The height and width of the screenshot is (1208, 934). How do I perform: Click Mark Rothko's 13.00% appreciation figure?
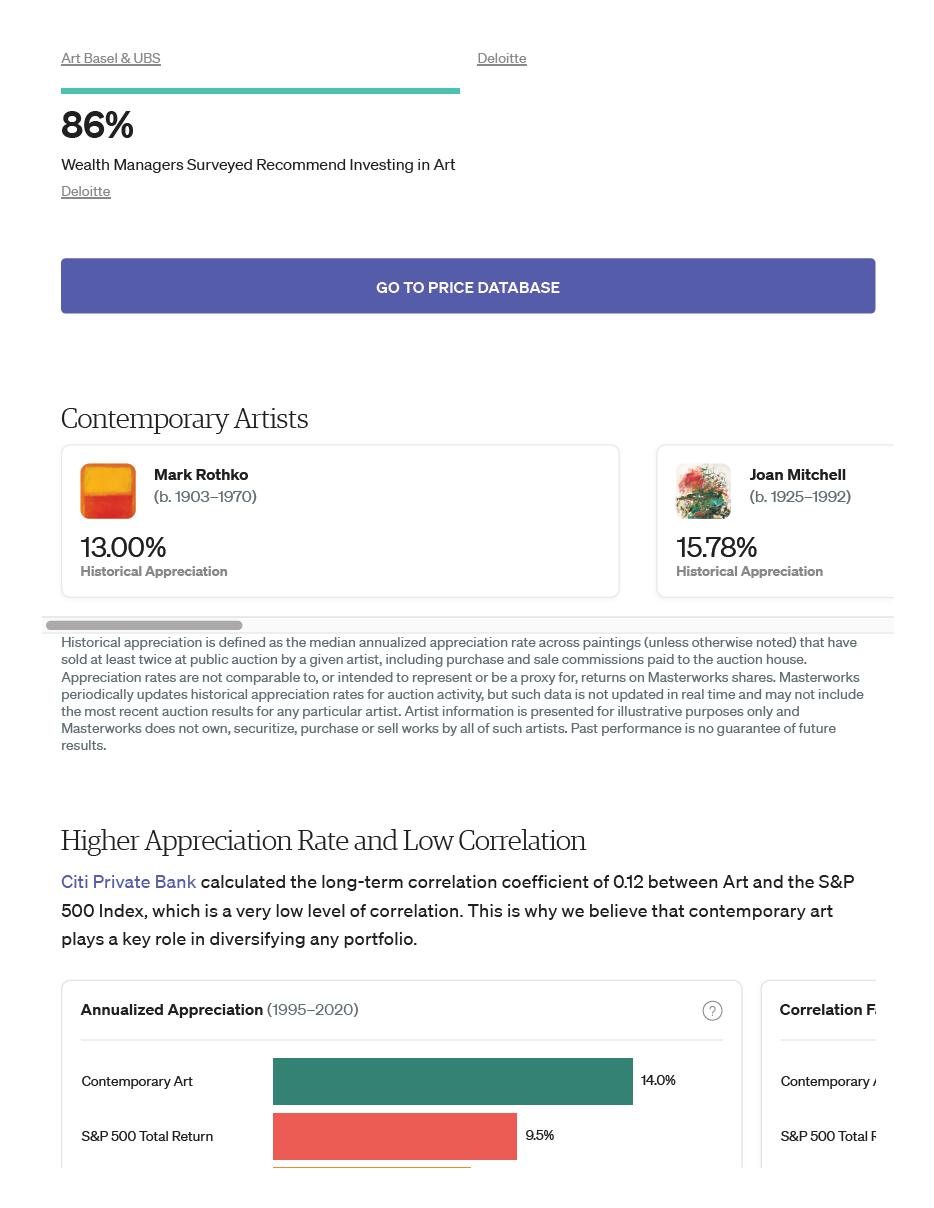pos(123,547)
